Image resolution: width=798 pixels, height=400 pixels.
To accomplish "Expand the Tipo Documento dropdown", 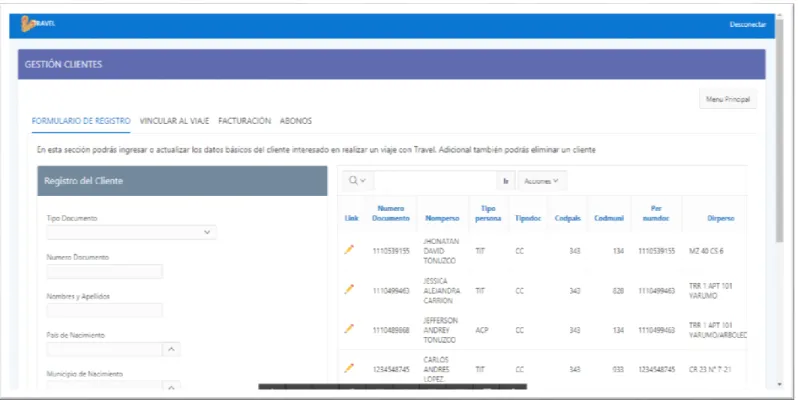I will pos(131,232).
